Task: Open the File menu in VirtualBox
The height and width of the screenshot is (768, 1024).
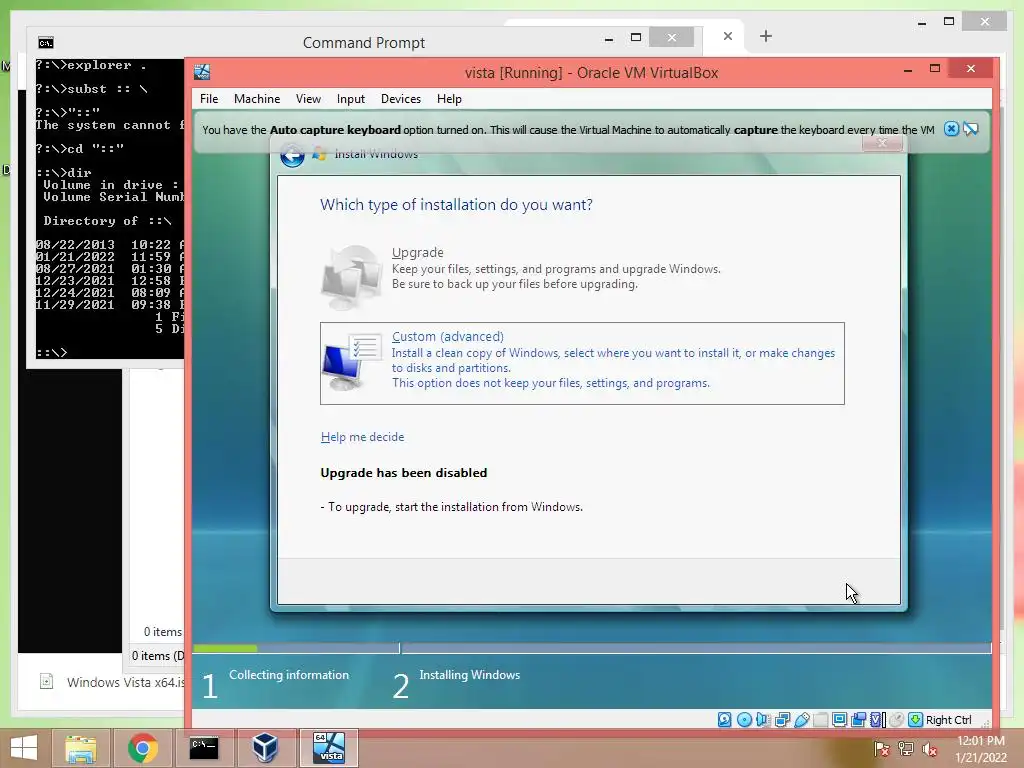Action: [209, 99]
